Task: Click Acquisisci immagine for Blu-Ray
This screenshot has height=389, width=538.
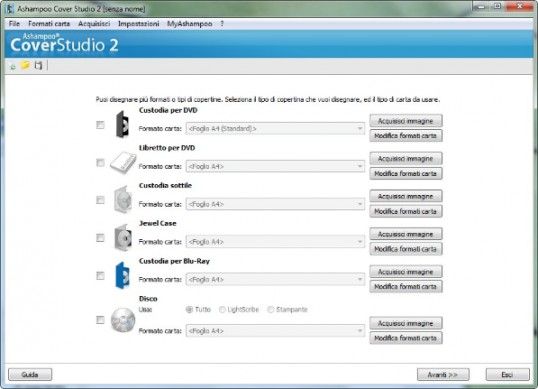Action: click(x=406, y=272)
